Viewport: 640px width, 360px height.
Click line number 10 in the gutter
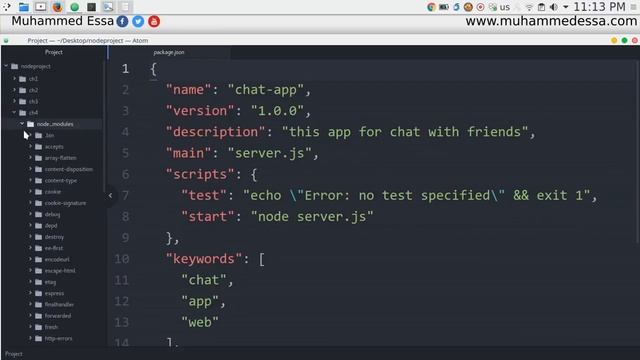[x=122, y=259]
